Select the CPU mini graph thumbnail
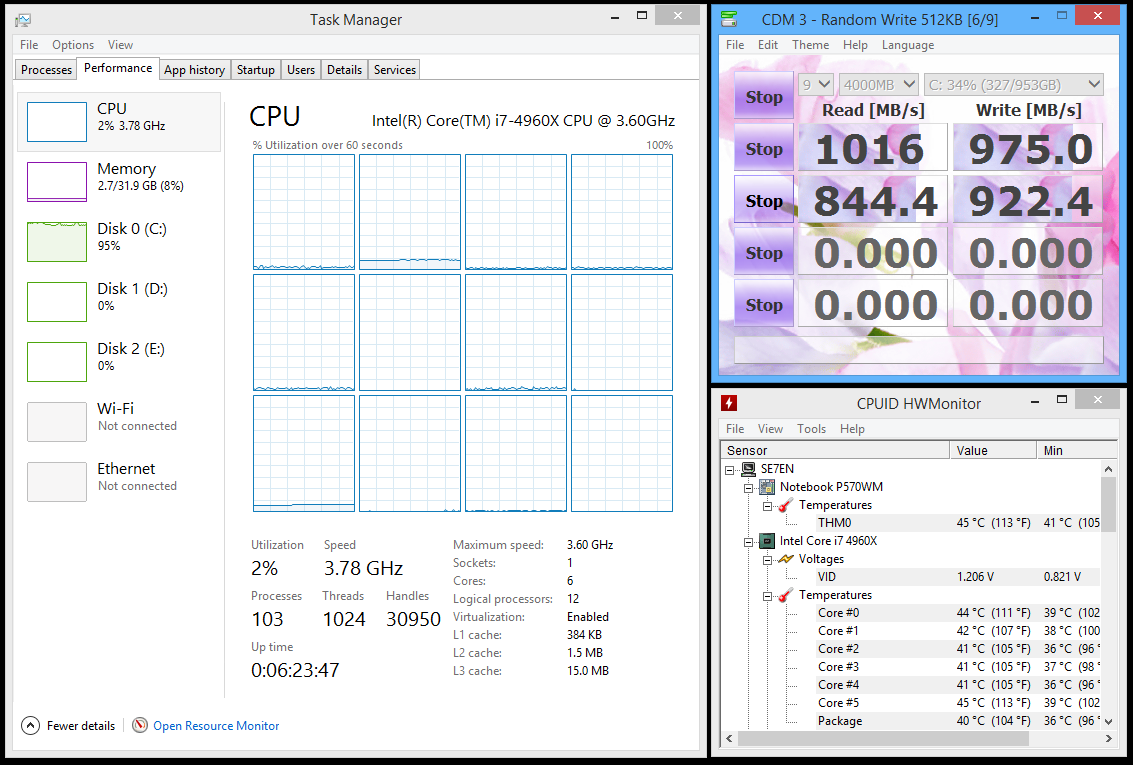This screenshot has height=765, width=1133. point(57,122)
